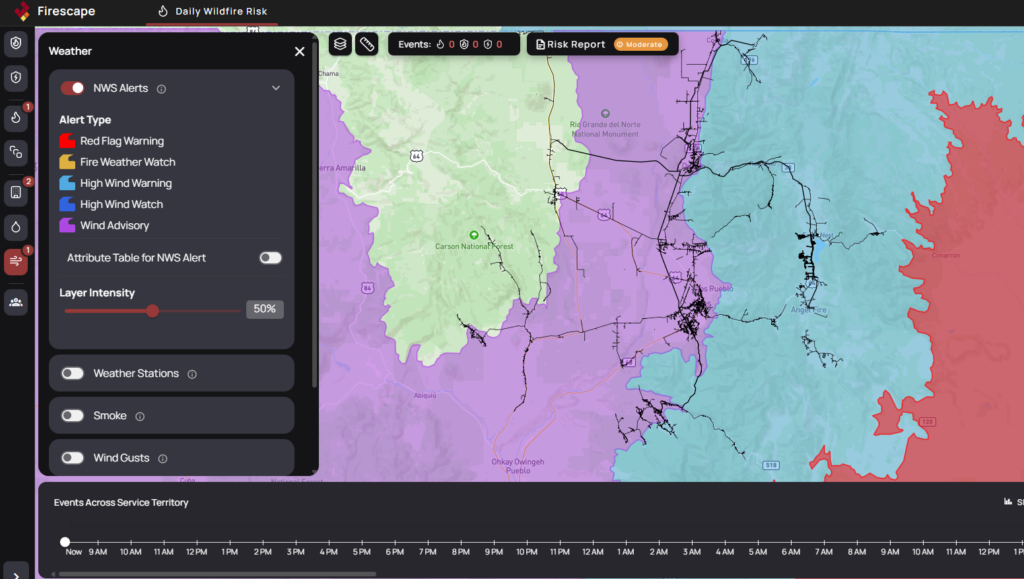
Task: Open the people group sidebar icon
Action: pos(16,301)
